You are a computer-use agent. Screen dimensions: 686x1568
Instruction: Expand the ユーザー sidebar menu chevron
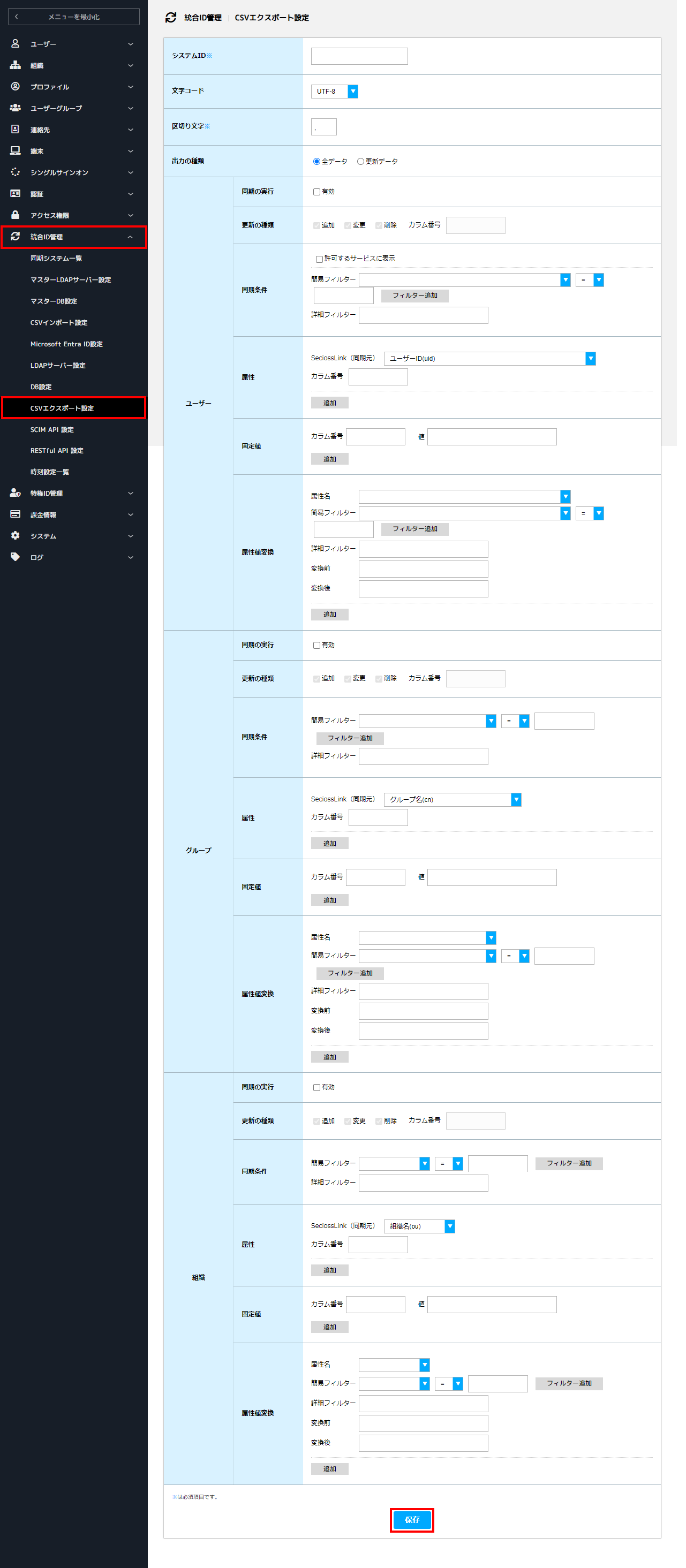130,44
